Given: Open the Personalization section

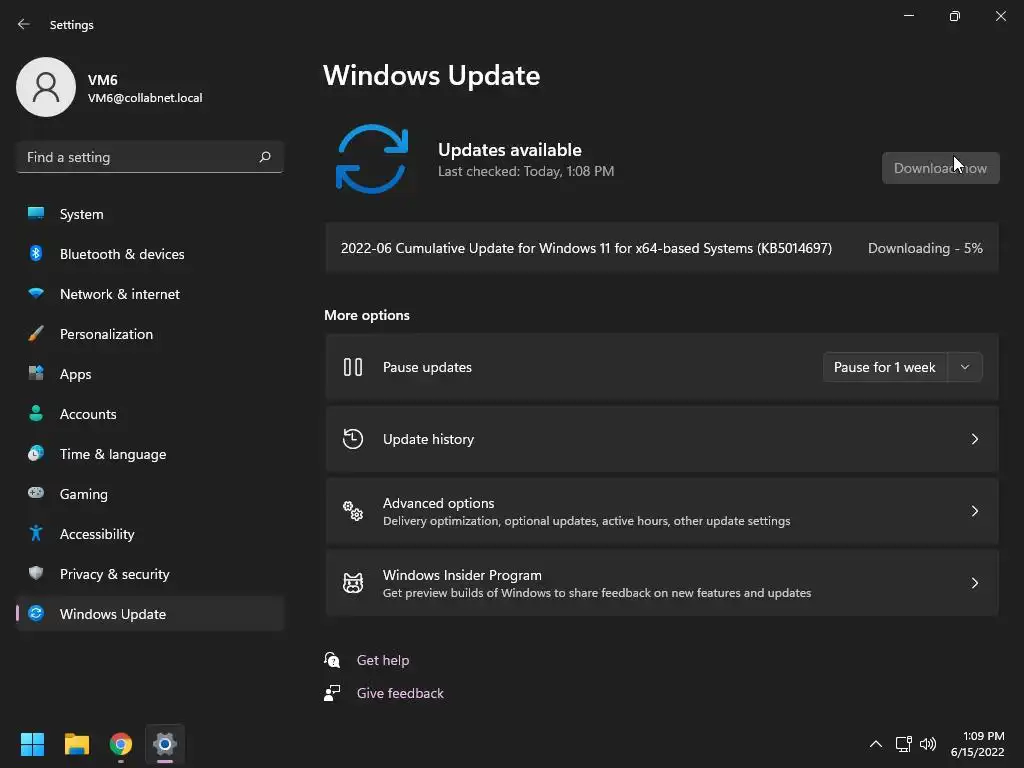Looking at the screenshot, I should coord(106,334).
